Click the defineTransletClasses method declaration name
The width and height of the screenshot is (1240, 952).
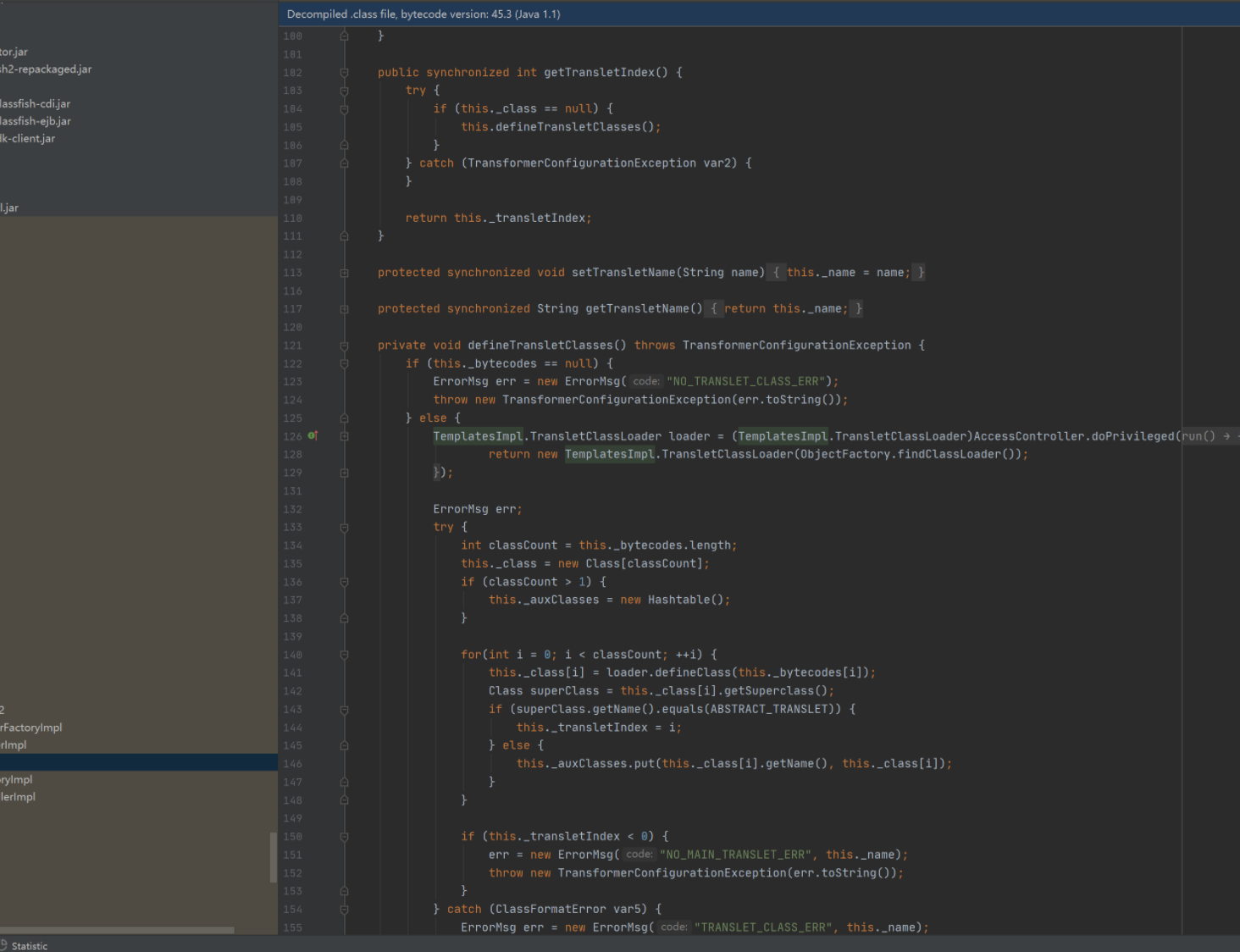pyautogui.click(x=540, y=346)
